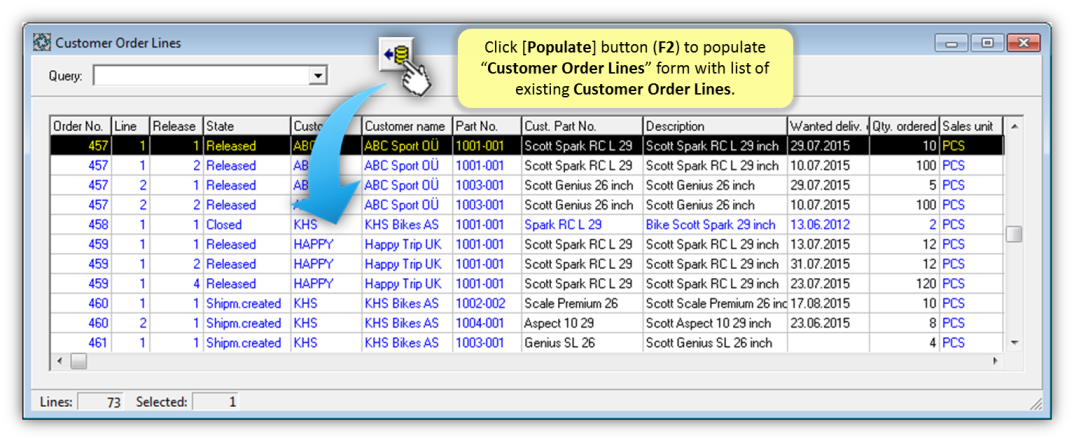Select the 'Spark RC L 29' cell of order 458

[582, 224]
